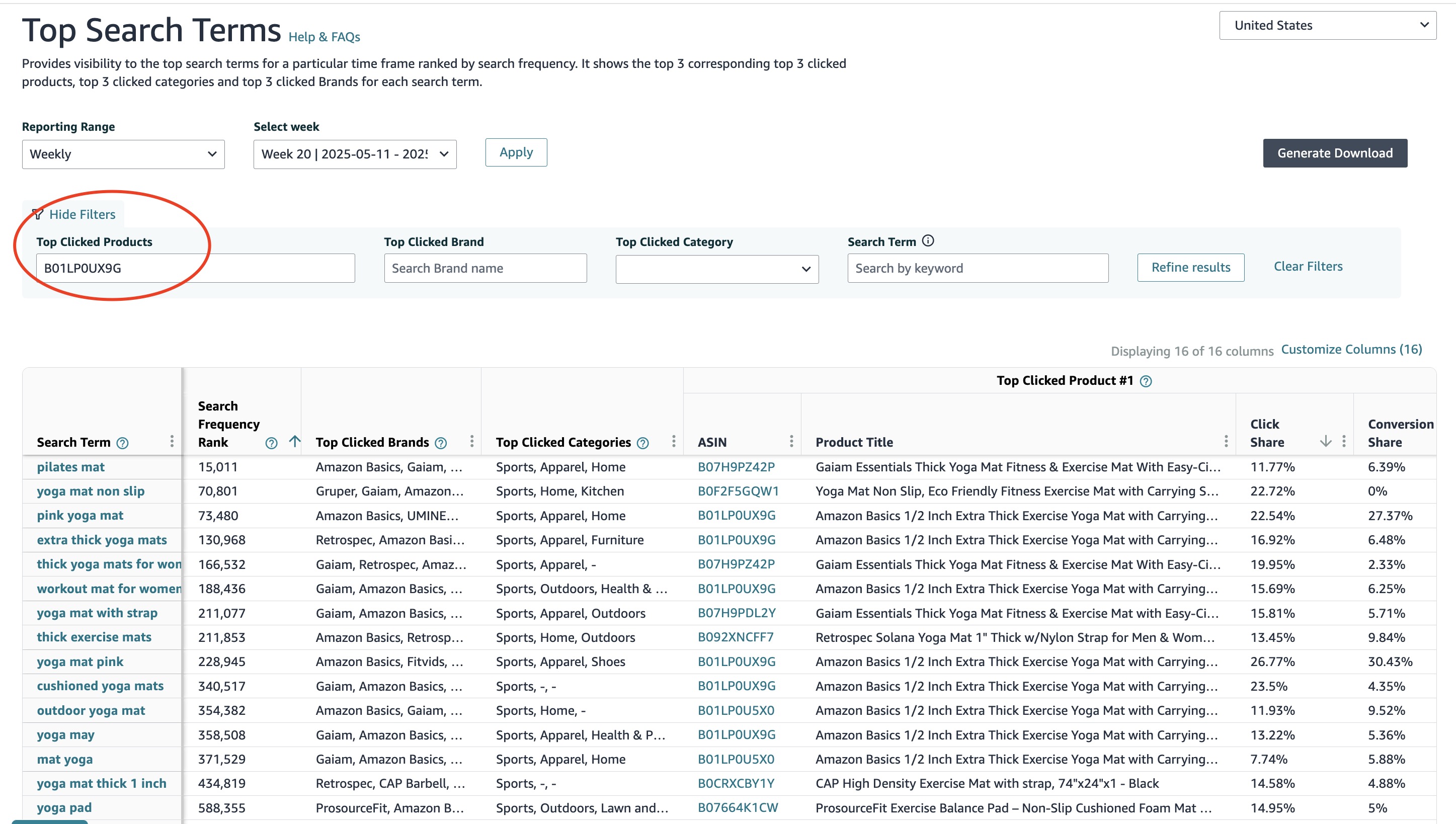Click the Generate Download button
Image resolution: width=1456 pixels, height=824 pixels.
(1335, 153)
